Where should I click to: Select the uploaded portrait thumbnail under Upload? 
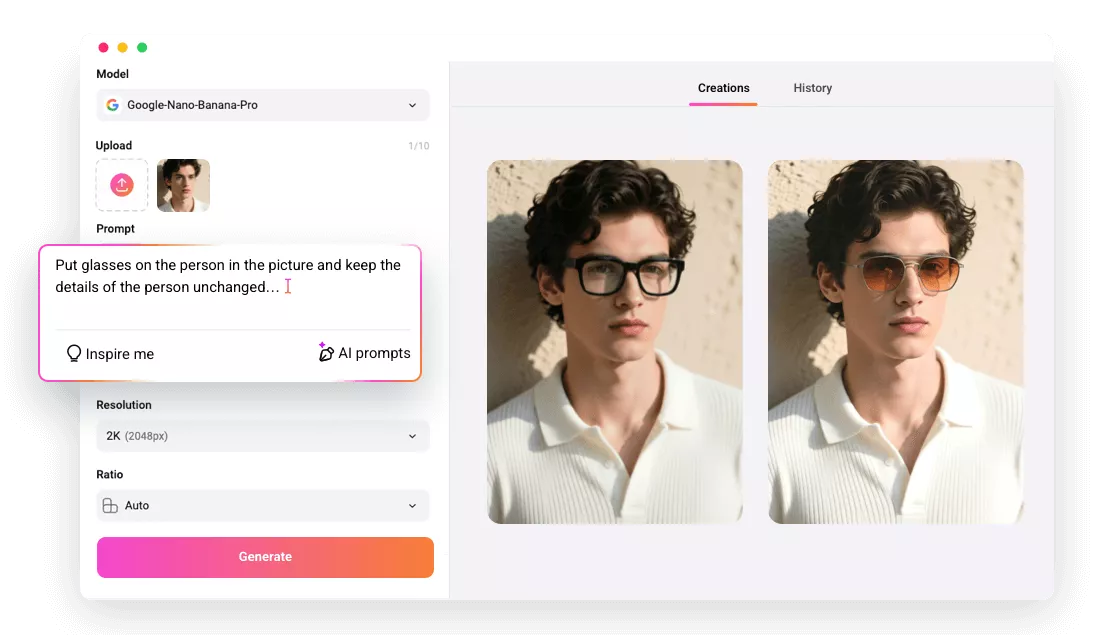coord(183,184)
